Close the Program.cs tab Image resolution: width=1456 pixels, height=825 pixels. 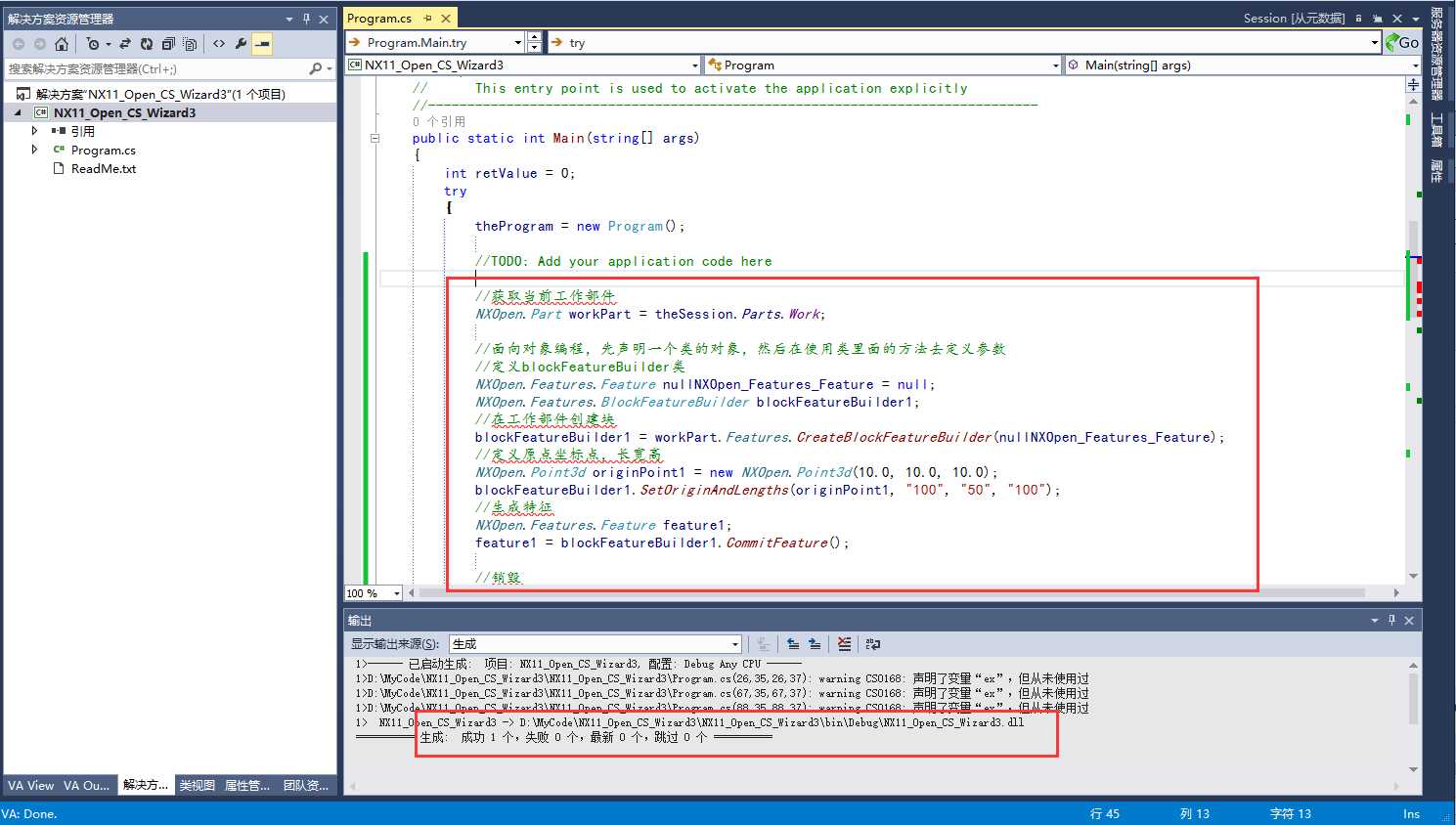(446, 18)
